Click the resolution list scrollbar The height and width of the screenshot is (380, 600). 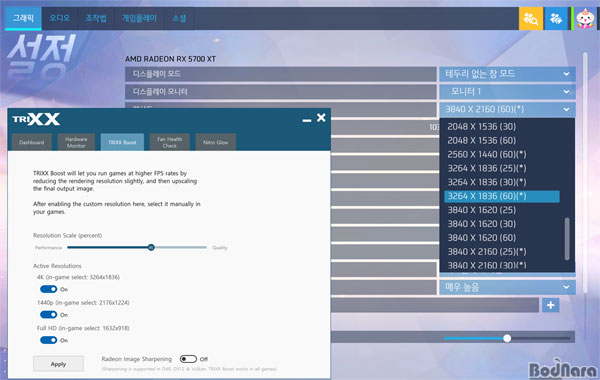567,239
